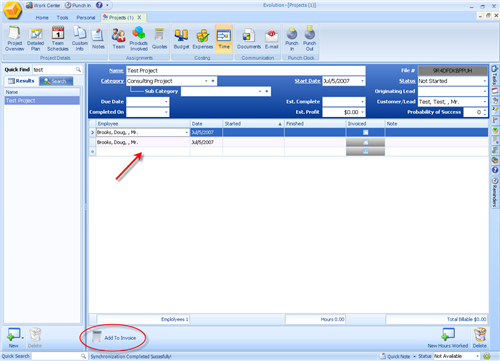This screenshot has height=361, width=500.
Task: Click the underlined Name label link
Action: click(116, 71)
